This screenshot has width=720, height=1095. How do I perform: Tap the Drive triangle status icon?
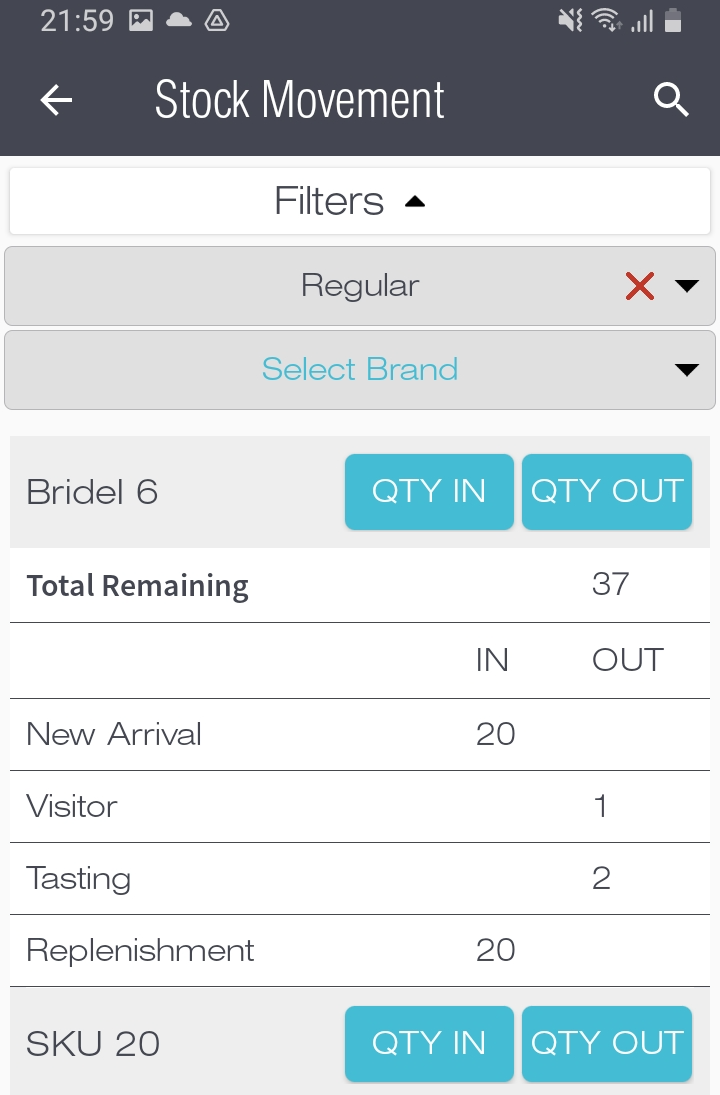[217, 21]
